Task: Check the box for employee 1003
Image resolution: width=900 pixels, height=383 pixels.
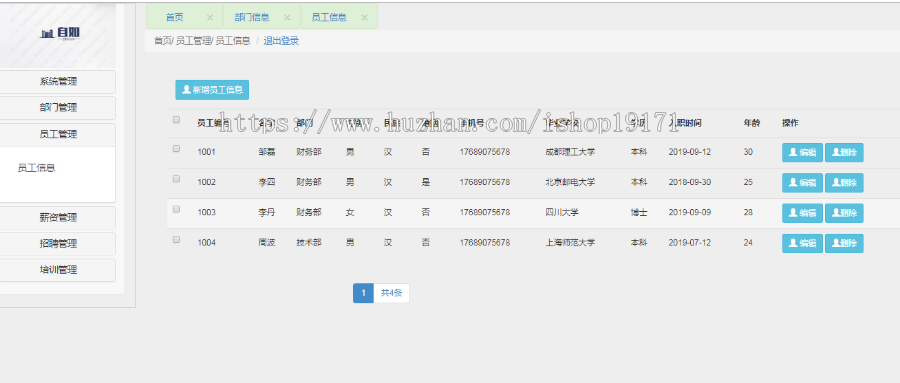Action: pyautogui.click(x=176, y=209)
